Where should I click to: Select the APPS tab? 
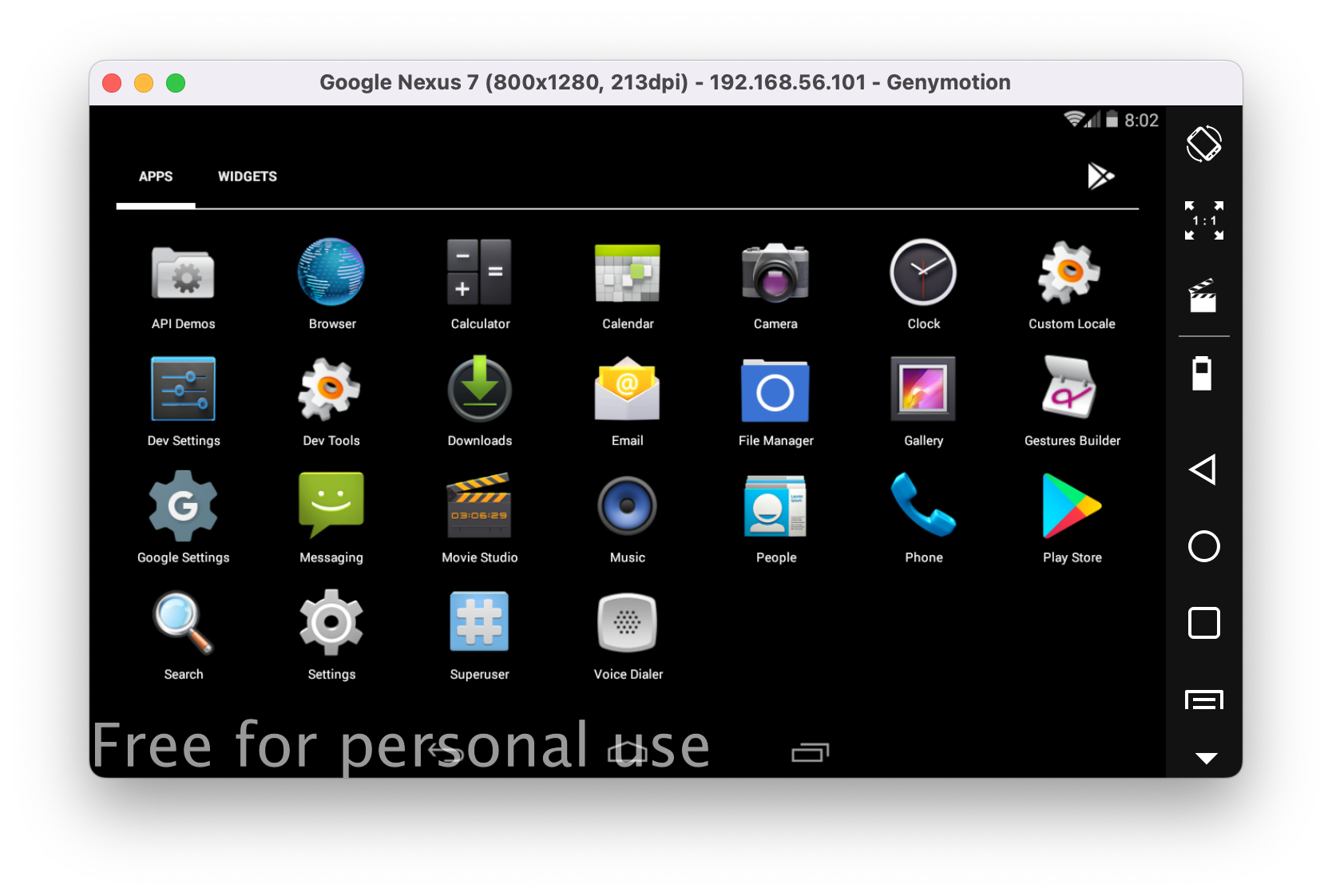[x=155, y=176]
